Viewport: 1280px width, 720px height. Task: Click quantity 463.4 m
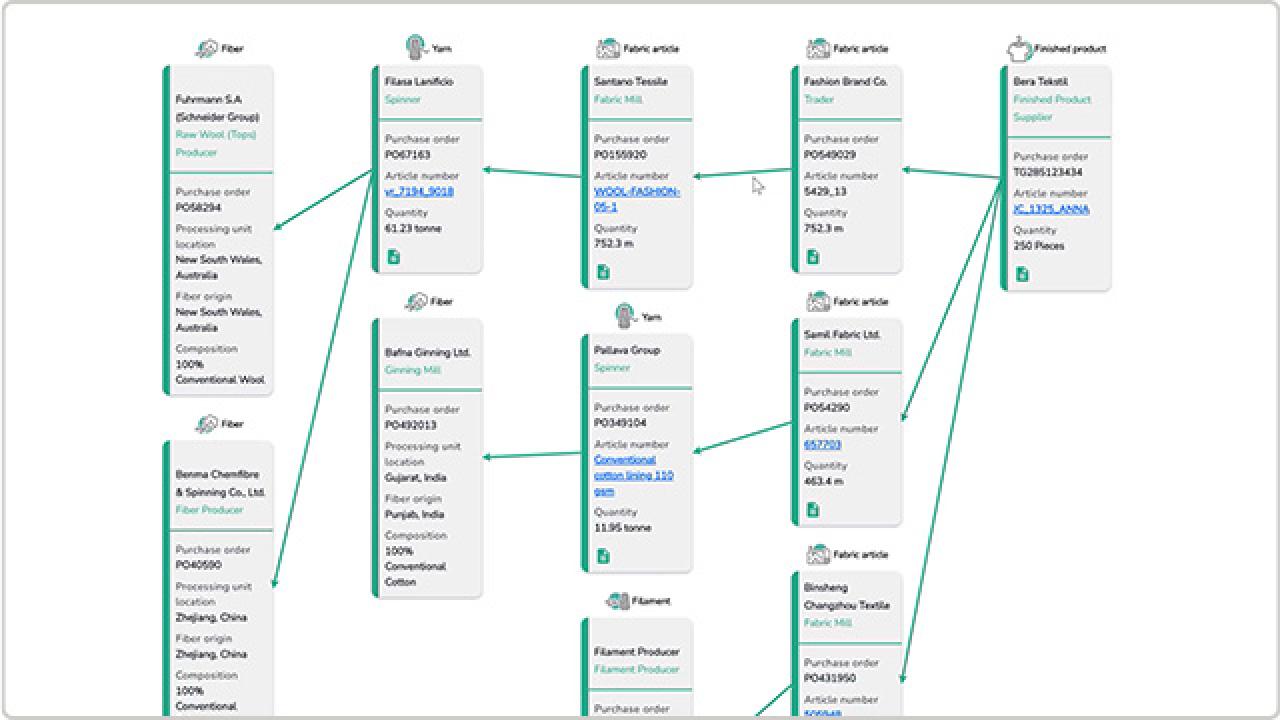(x=824, y=481)
